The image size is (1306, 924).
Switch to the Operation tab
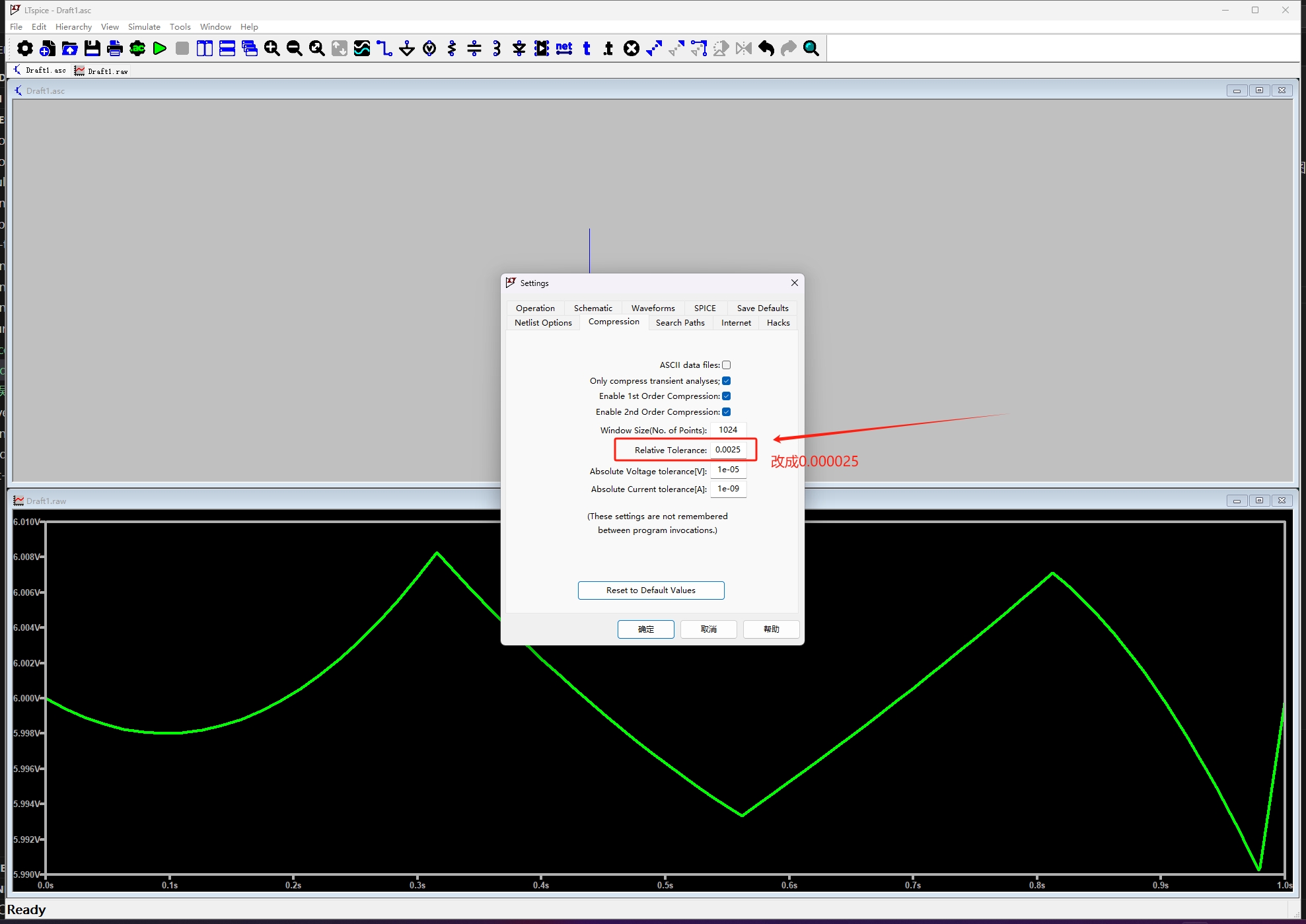[535, 308]
